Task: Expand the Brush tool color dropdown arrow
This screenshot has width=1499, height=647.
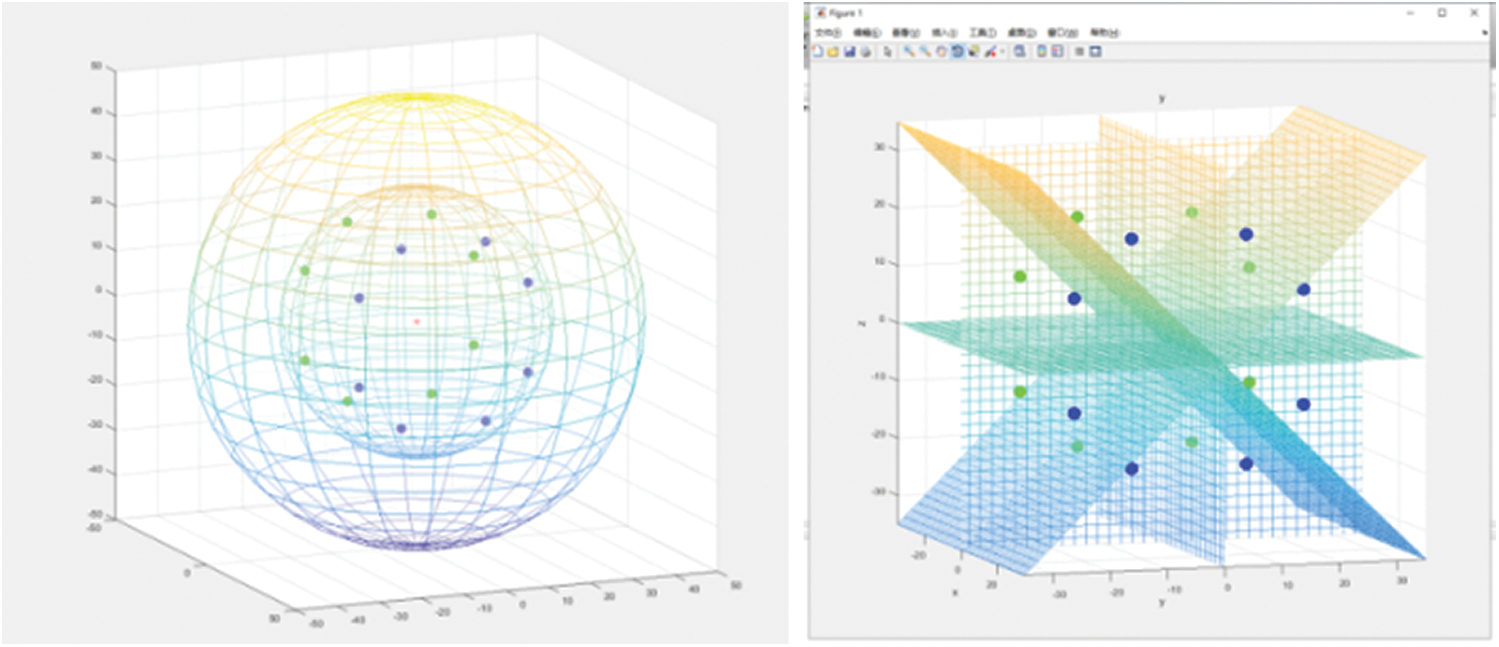Action: (1002, 51)
